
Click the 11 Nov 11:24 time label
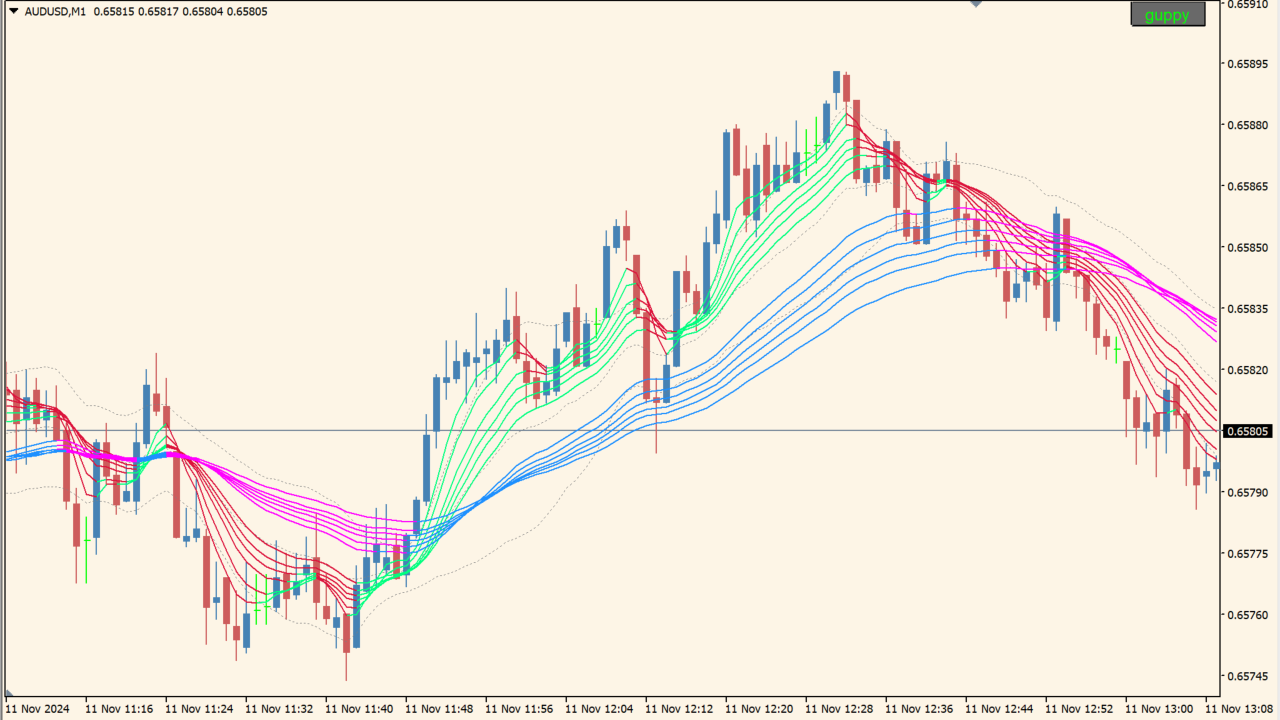coord(199,709)
